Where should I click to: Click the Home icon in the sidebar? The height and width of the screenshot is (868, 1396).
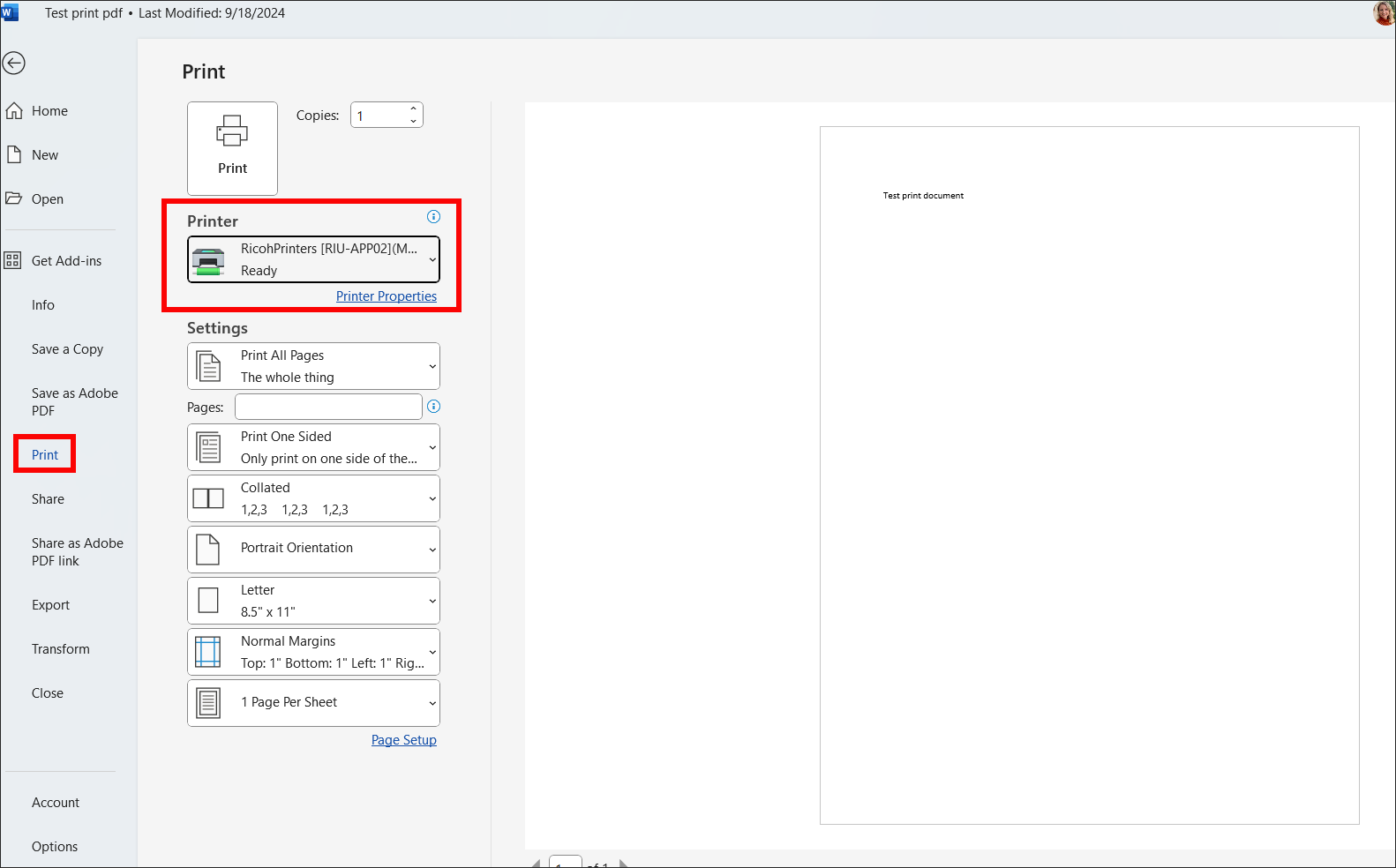14,110
